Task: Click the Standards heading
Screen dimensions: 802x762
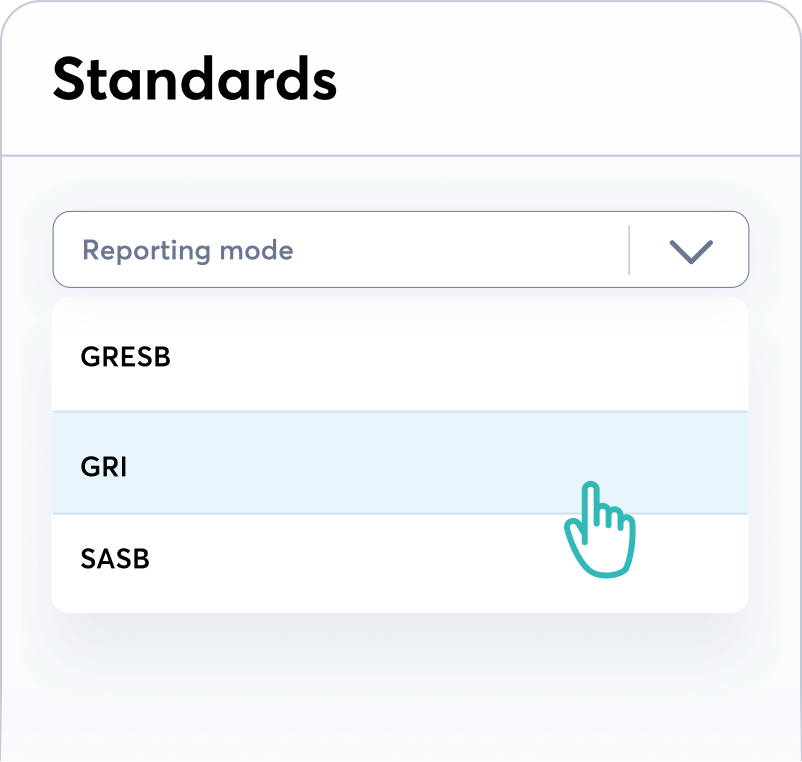Action: 195,80
